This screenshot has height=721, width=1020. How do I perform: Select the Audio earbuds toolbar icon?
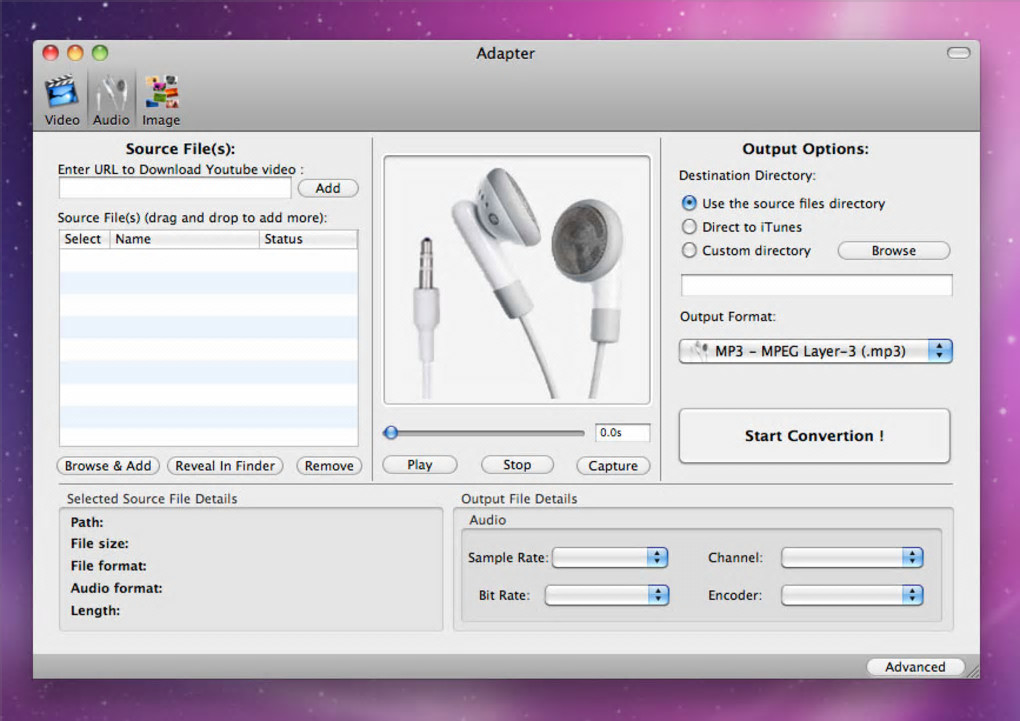coord(111,100)
